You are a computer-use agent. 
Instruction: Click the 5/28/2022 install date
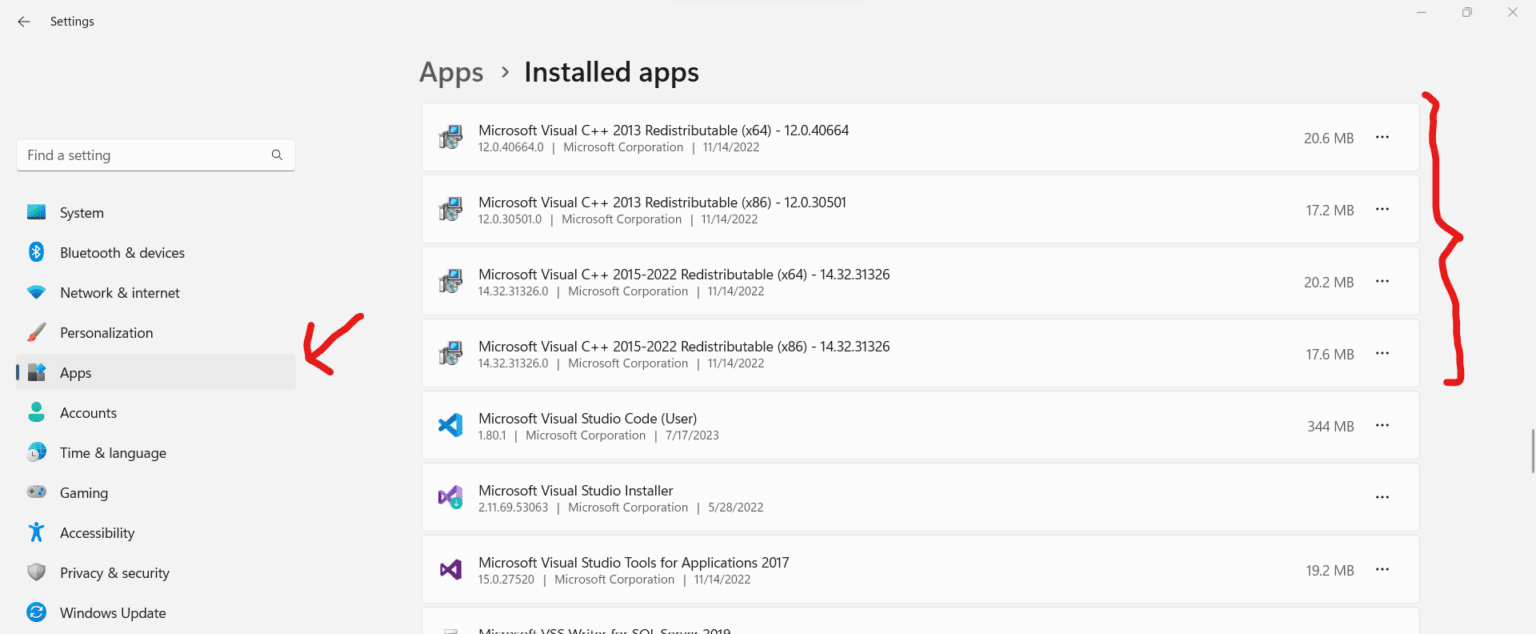coord(736,507)
